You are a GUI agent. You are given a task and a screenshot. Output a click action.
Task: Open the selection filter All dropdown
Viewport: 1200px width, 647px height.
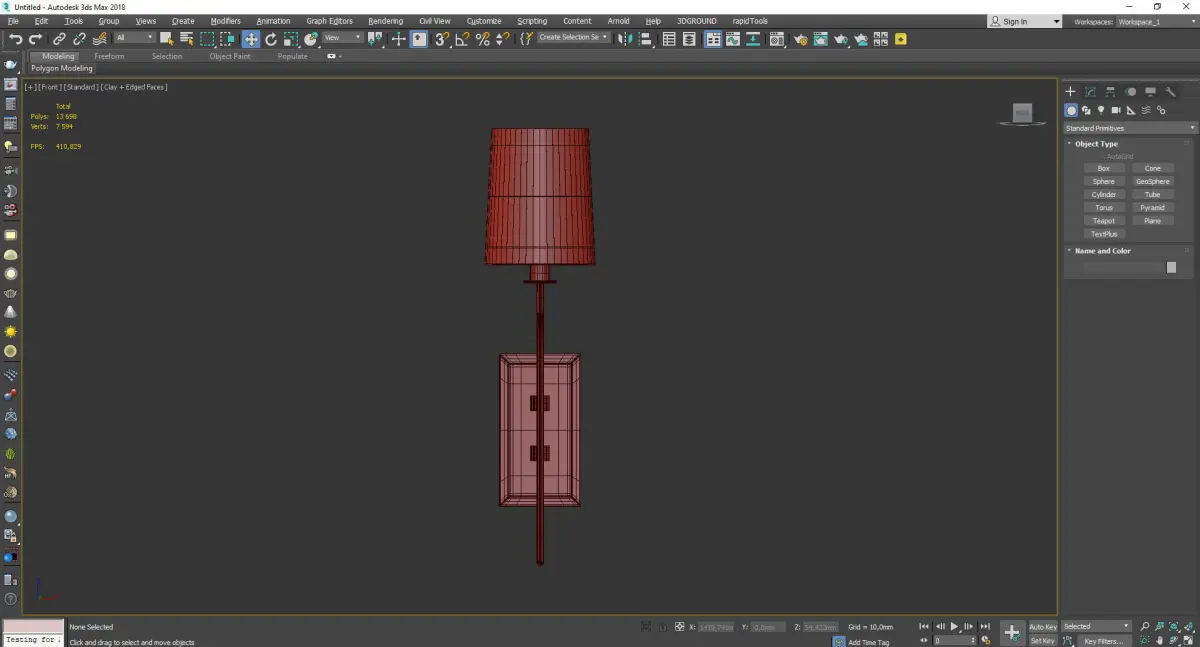click(134, 38)
